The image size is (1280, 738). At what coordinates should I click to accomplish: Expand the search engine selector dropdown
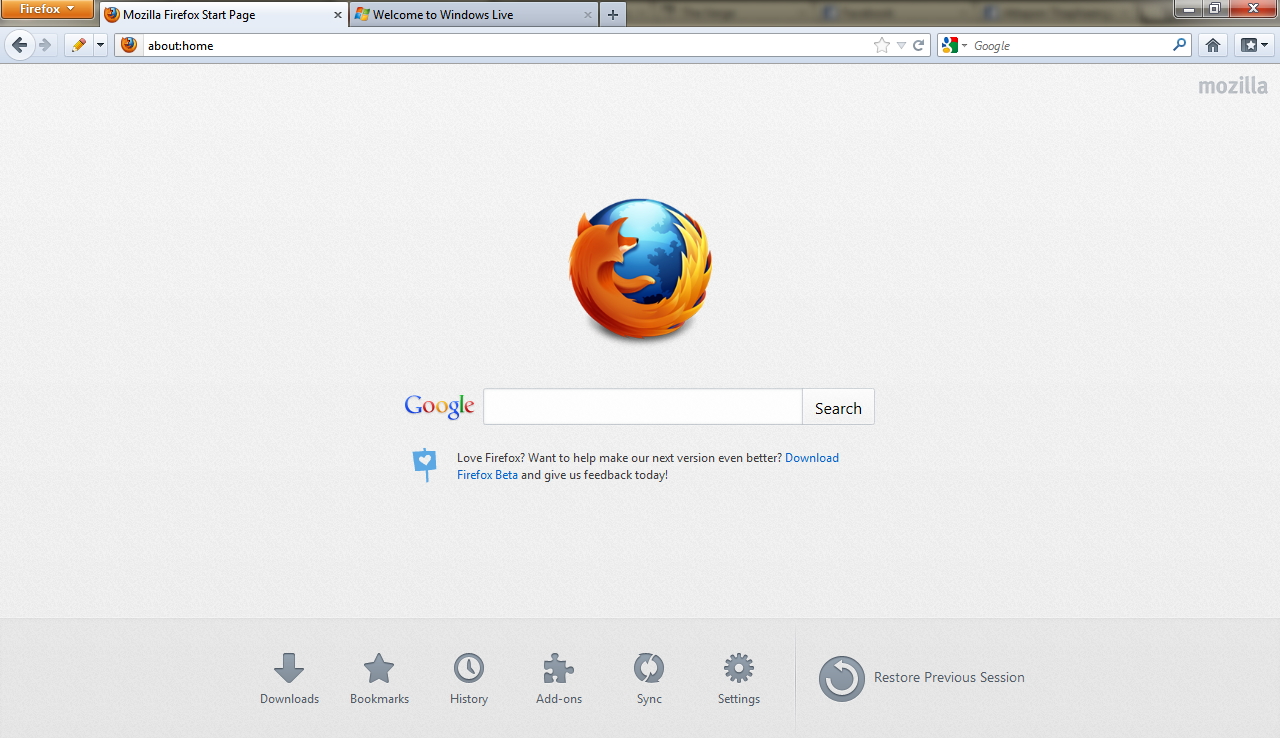(x=954, y=45)
